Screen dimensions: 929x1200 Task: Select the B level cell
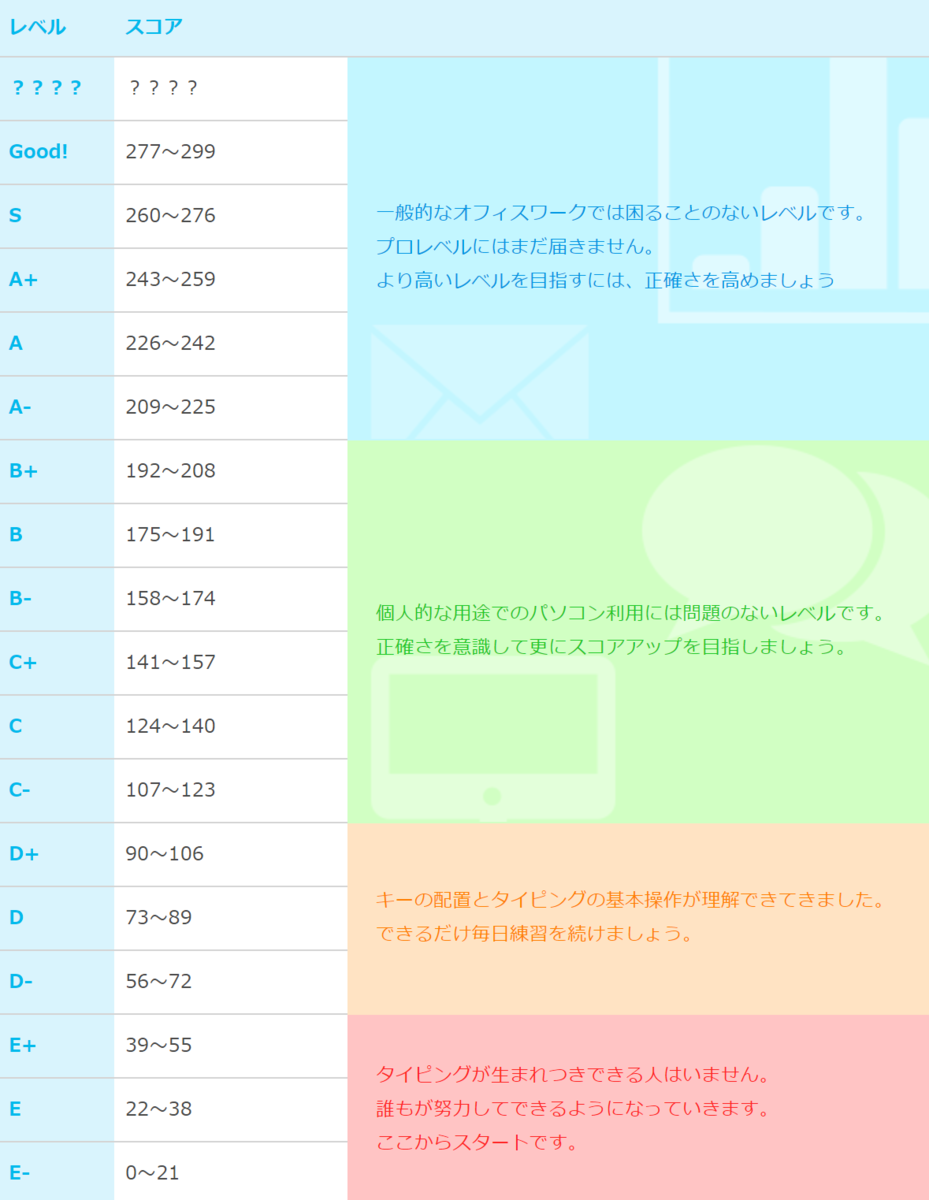click(x=57, y=536)
